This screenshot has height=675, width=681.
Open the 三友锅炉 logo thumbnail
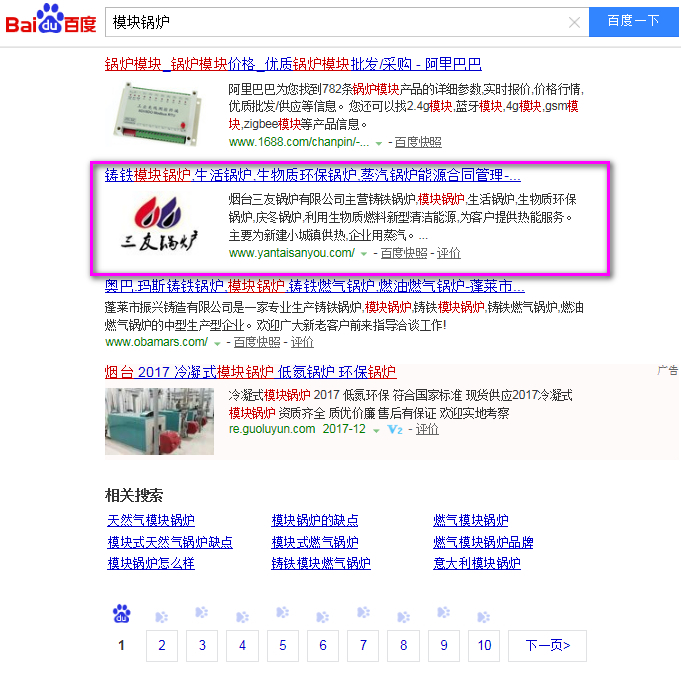(159, 224)
